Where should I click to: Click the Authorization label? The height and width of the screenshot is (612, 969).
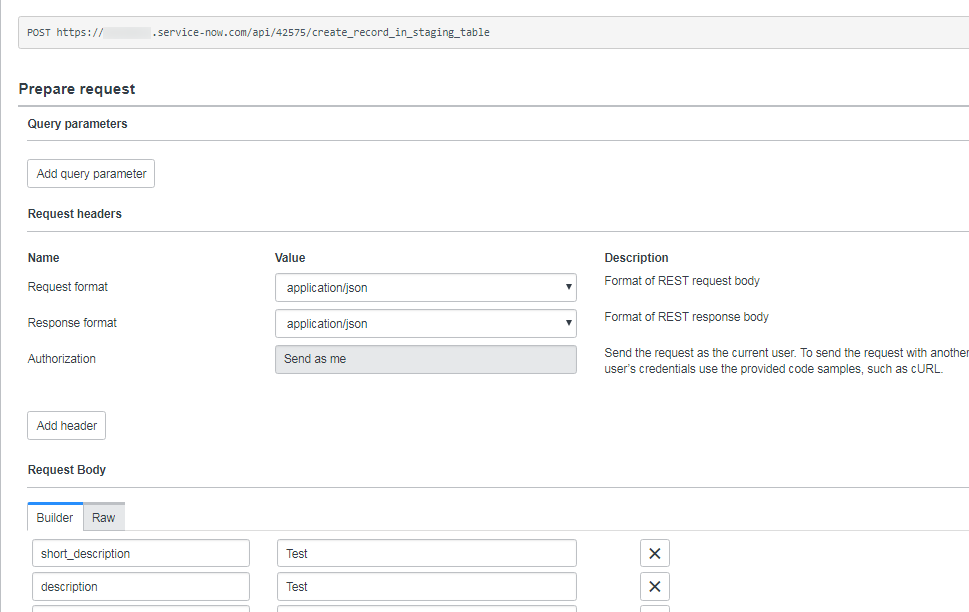click(62, 359)
